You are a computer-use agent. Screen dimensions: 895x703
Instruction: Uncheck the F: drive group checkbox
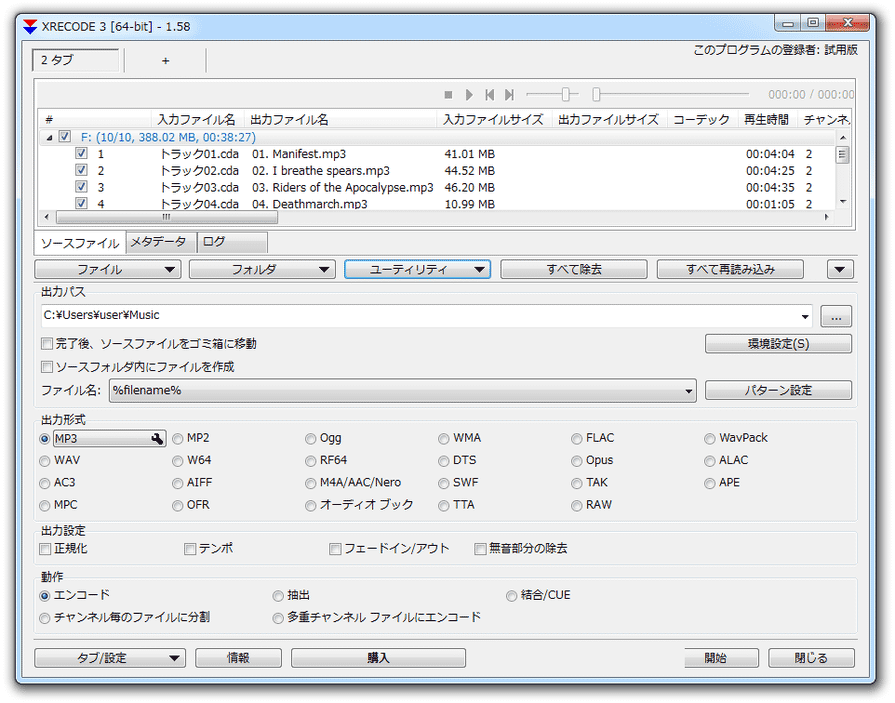65,136
